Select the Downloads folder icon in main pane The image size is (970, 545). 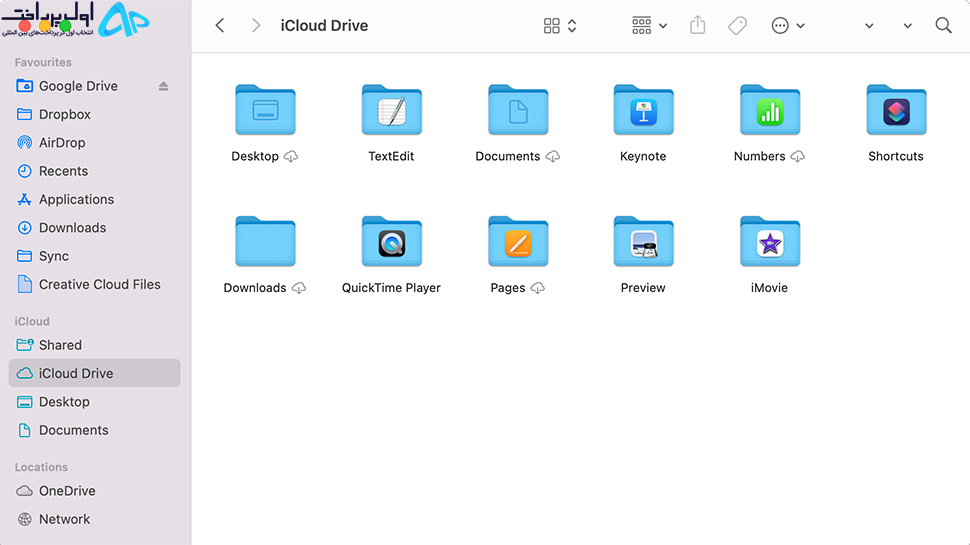coord(265,241)
